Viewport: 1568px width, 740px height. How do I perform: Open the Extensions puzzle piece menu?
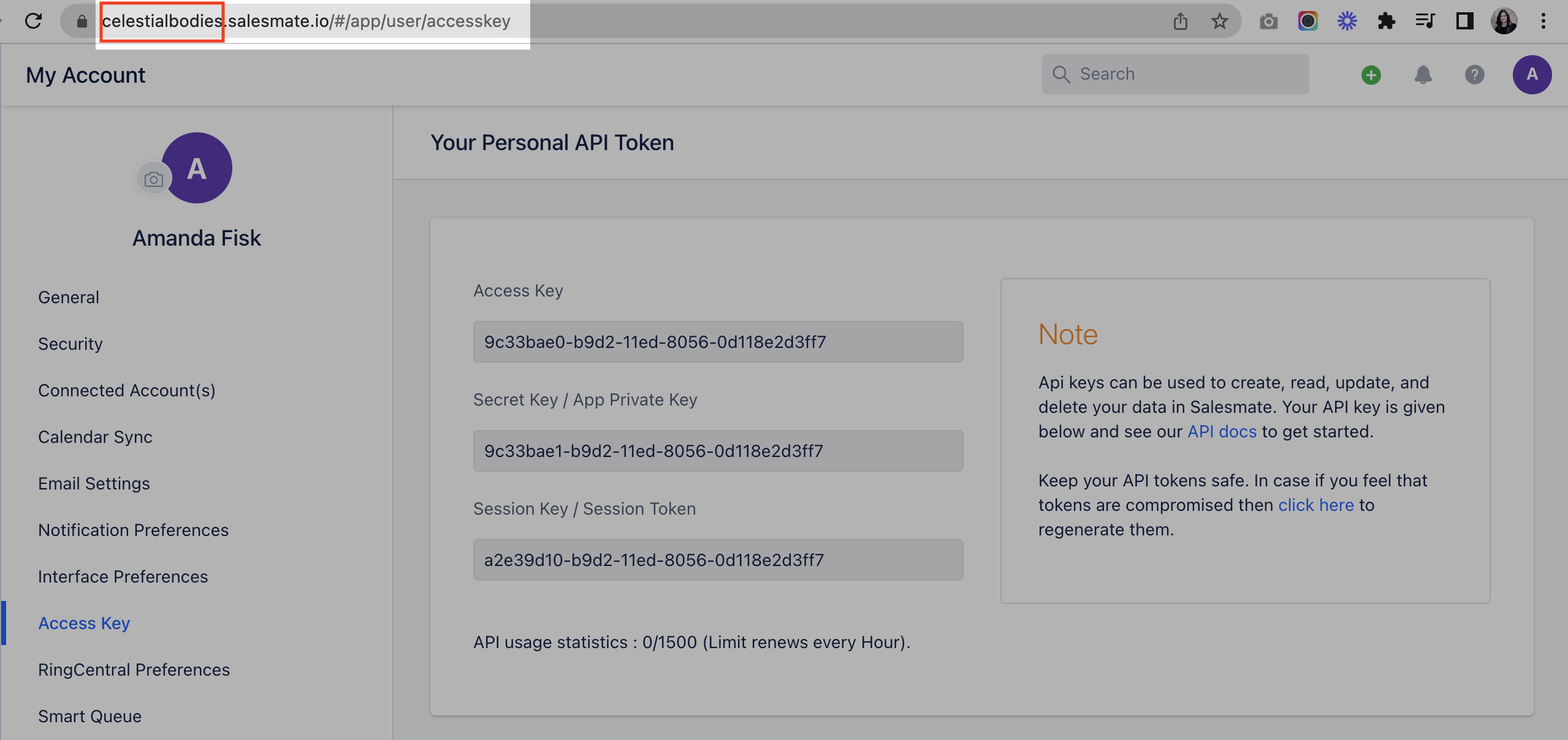click(1386, 21)
